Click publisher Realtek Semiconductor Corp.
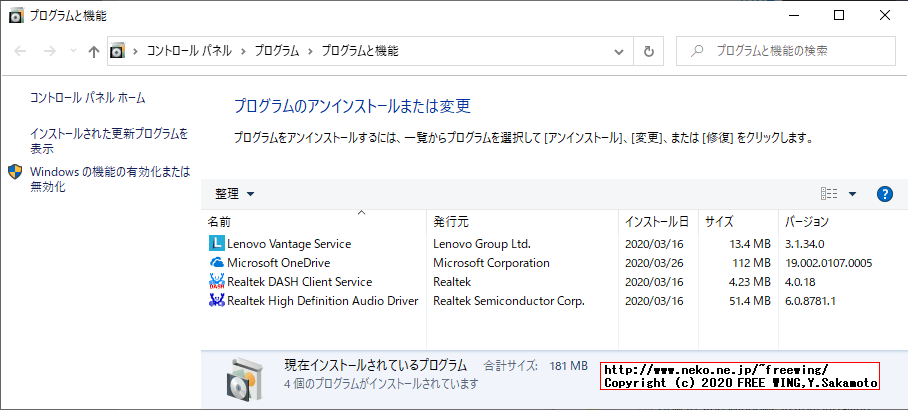The height and width of the screenshot is (410, 908). tap(509, 301)
